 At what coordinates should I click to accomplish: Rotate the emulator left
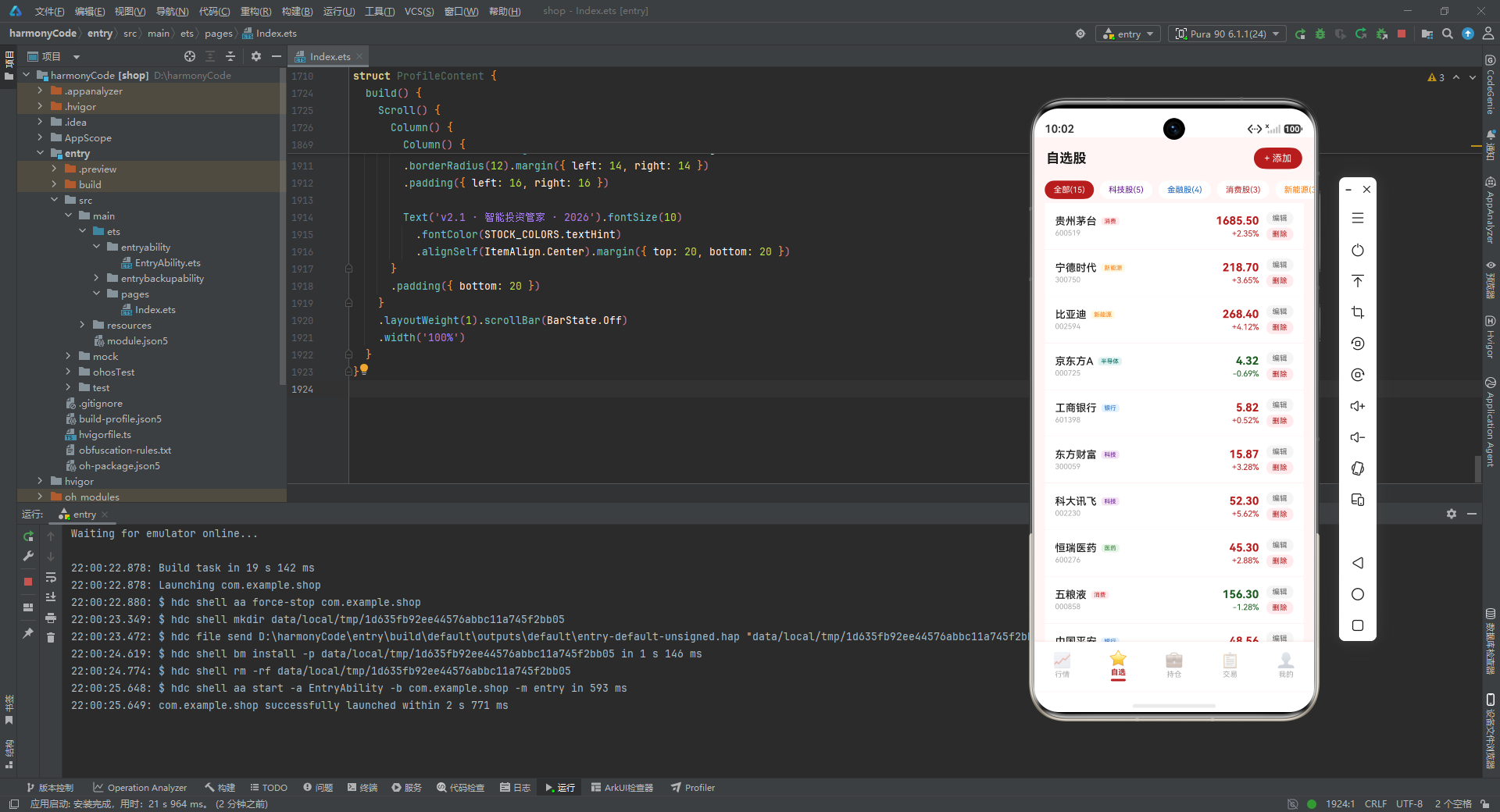click(x=1358, y=344)
